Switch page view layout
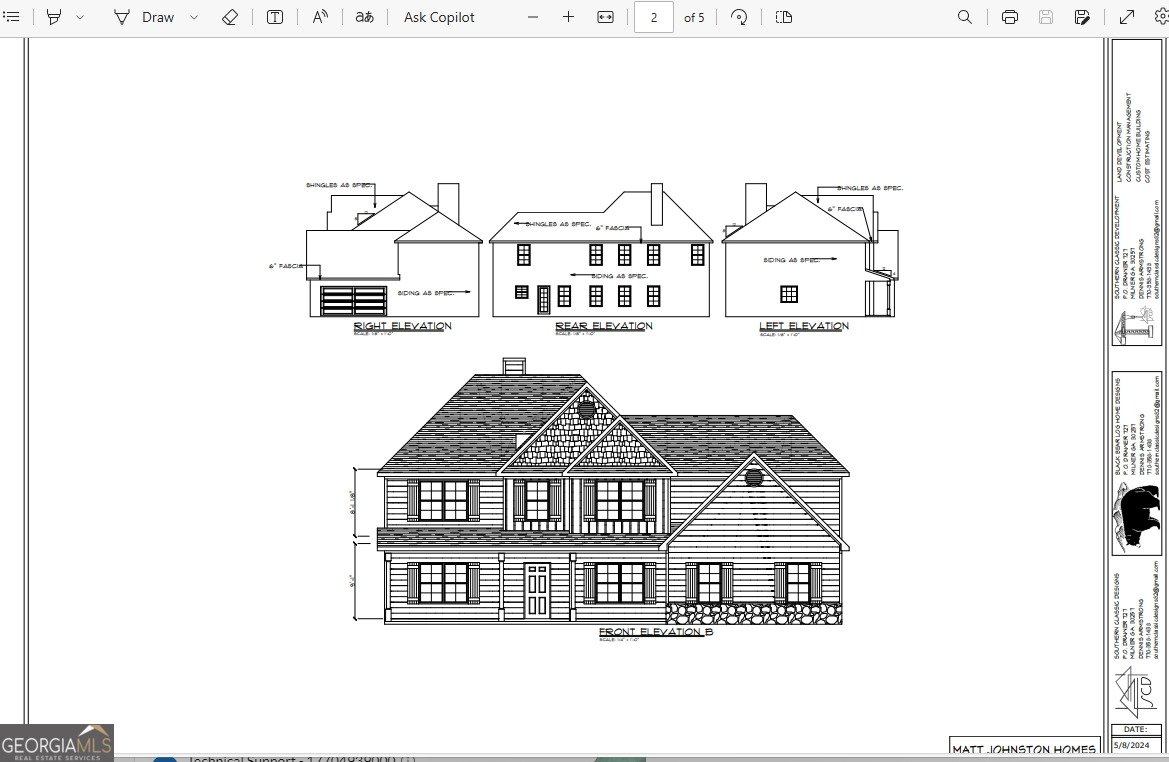 coord(784,16)
